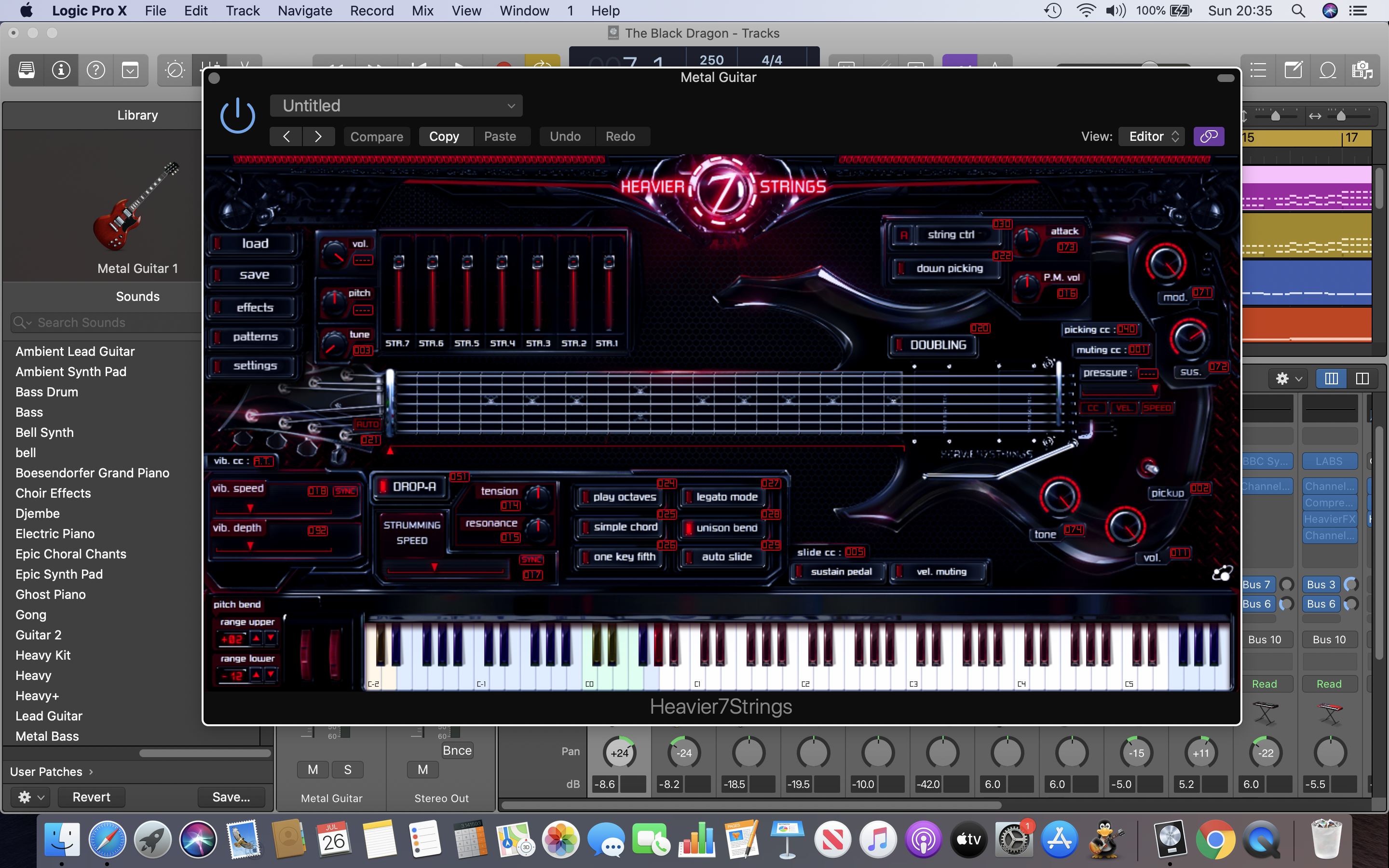Open Siri from menu bar
This screenshot has width=1389, height=868.
click(x=1330, y=10)
